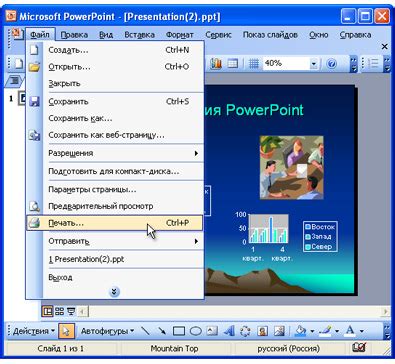Apply the Line Color pen
This screenshot has width=395, height=364.
(325, 331)
